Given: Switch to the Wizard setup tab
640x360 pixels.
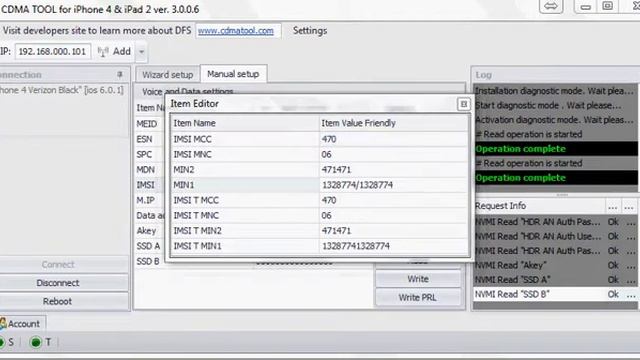Looking at the screenshot, I should pos(167,75).
